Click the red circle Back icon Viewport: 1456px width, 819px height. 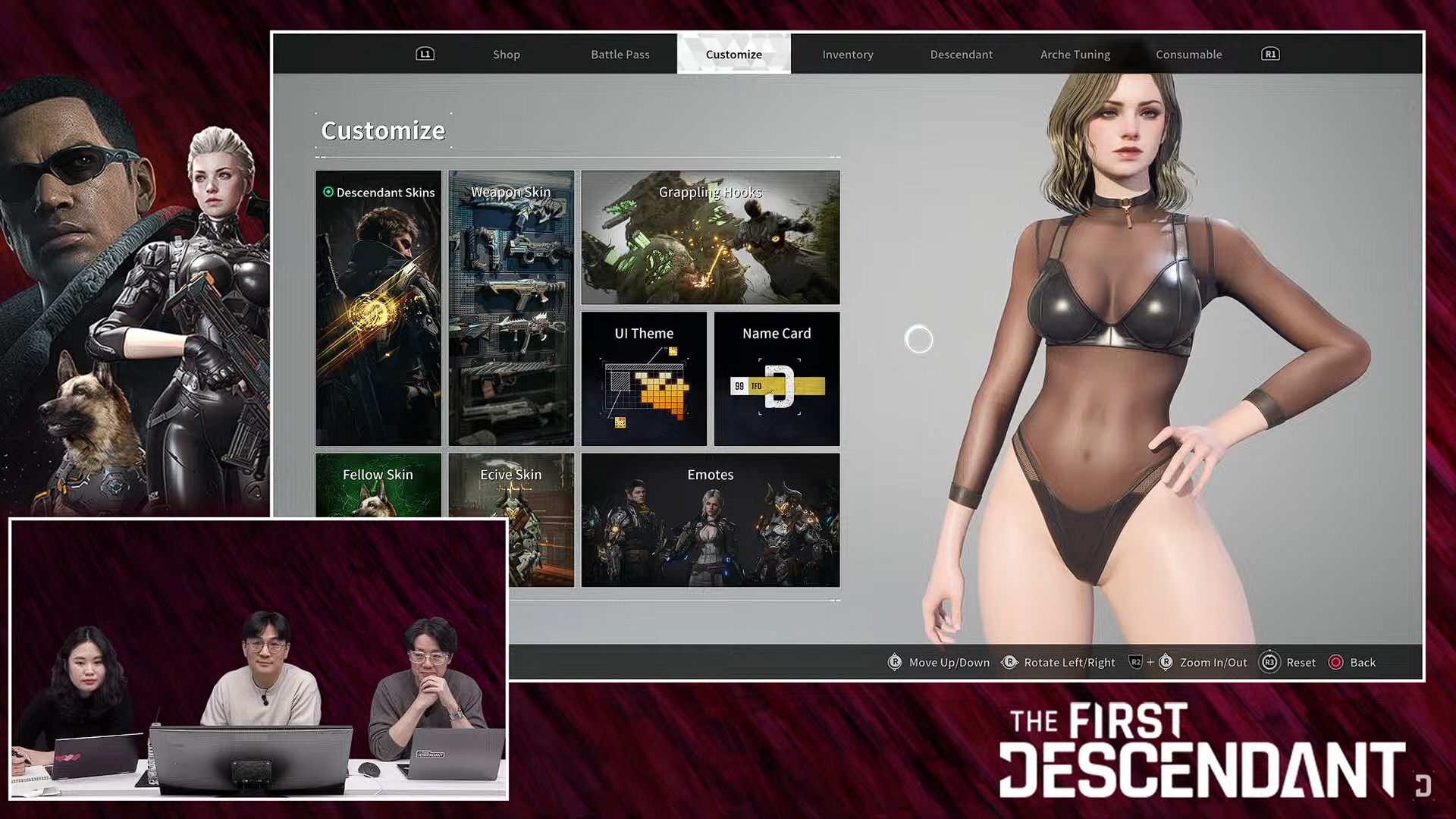point(1335,662)
